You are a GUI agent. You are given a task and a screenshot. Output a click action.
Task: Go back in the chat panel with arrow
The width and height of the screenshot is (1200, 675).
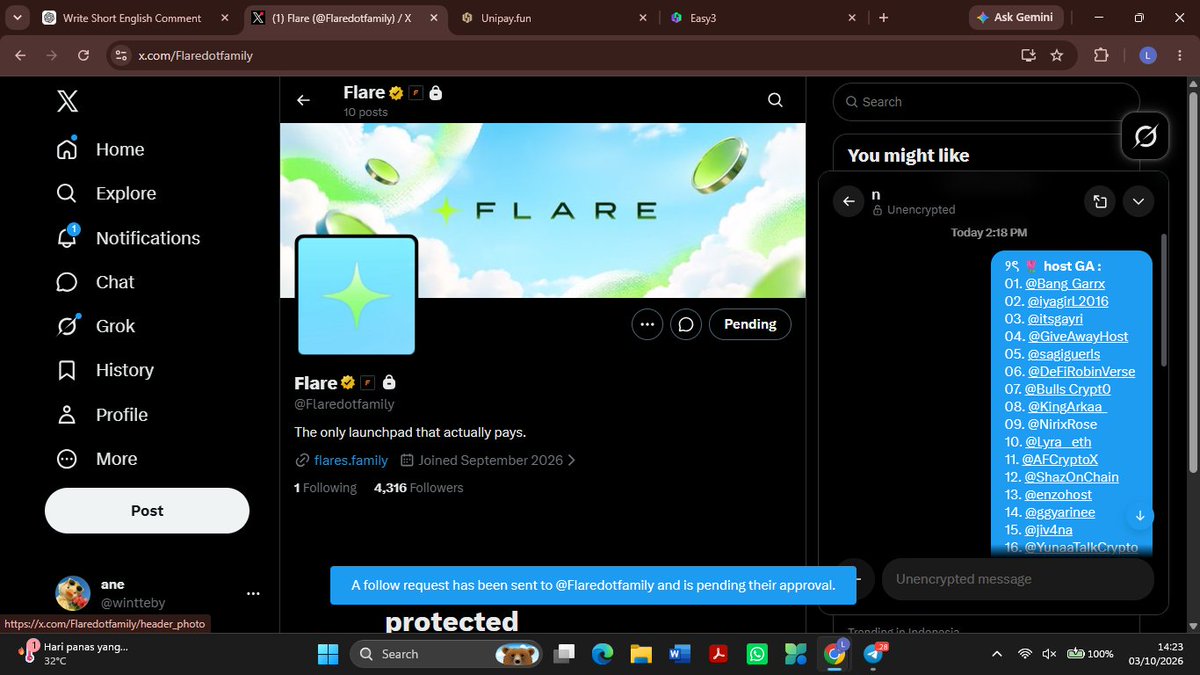pos(848,202)
